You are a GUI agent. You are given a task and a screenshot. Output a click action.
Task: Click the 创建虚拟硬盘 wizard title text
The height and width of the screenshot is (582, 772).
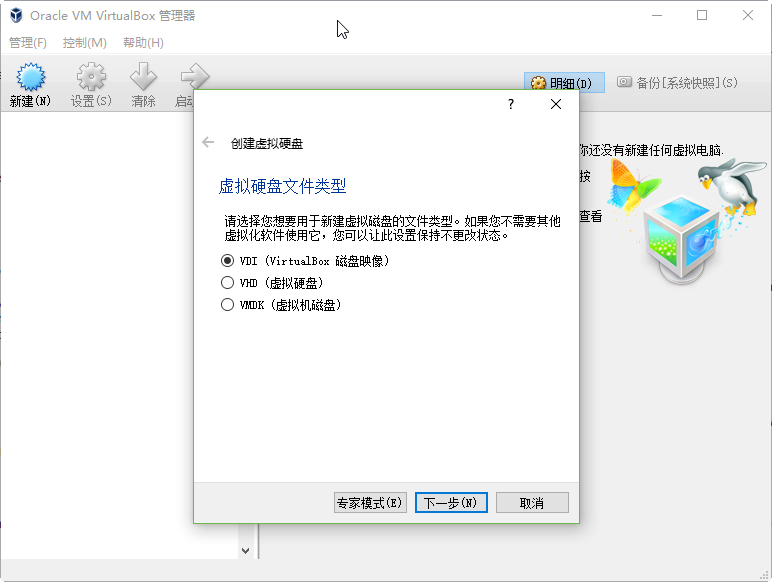click(267, 143)
